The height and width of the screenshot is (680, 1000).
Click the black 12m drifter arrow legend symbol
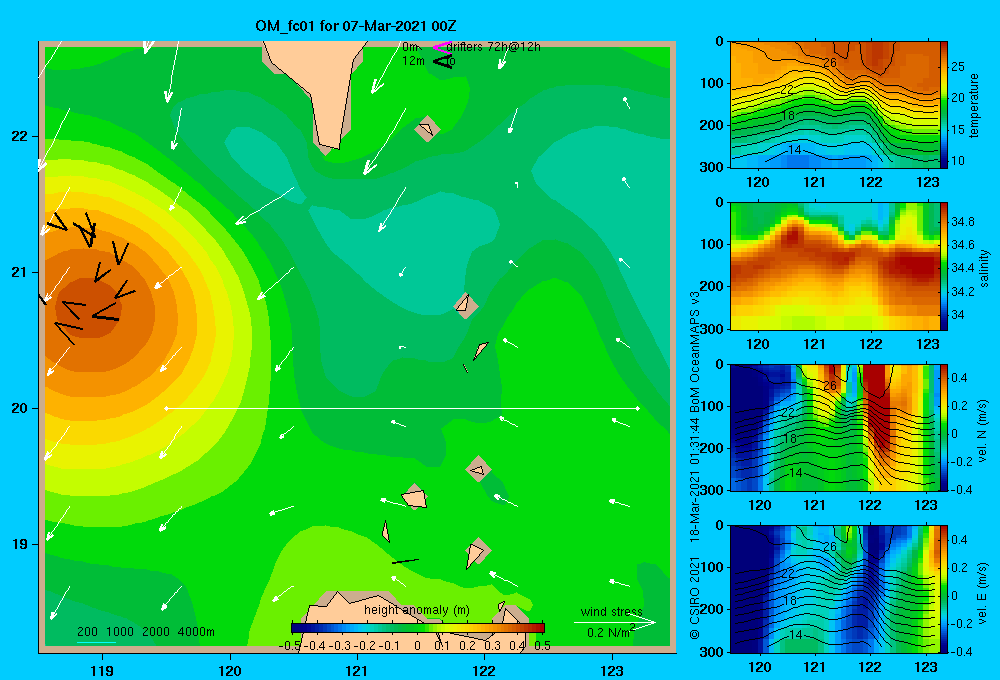(x=443, y=61)
